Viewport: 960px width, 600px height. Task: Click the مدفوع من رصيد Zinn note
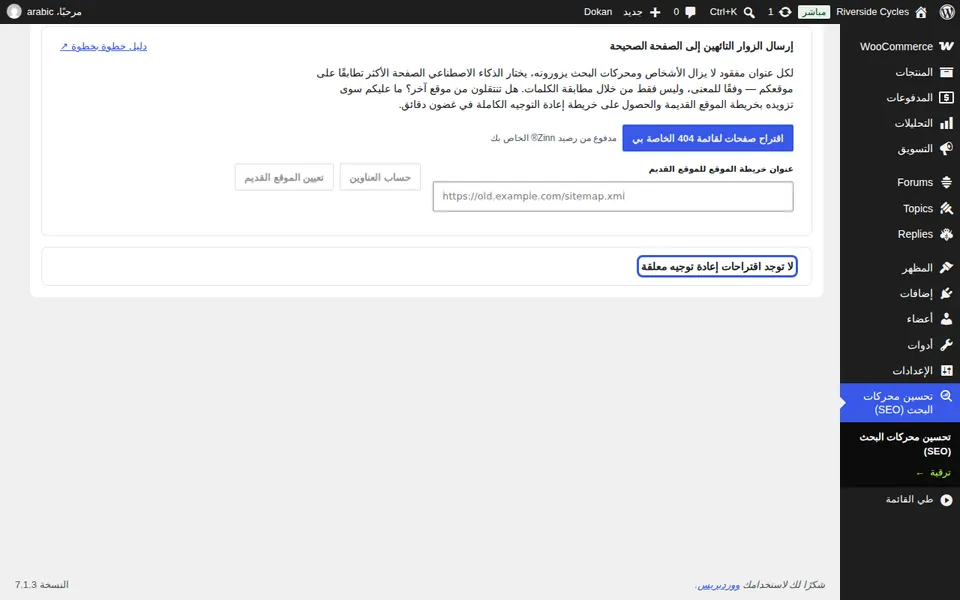(553, 138)
